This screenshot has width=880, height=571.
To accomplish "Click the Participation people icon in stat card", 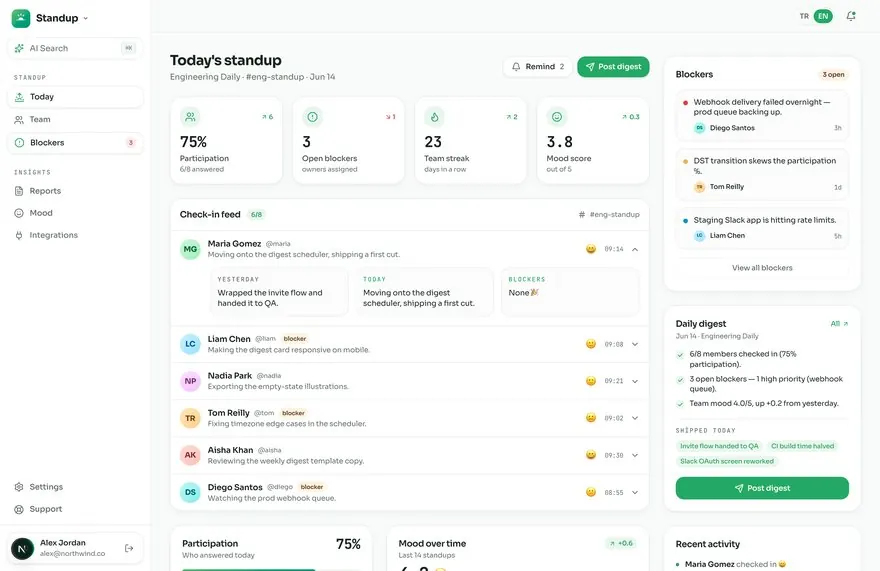I will point(190,117).
